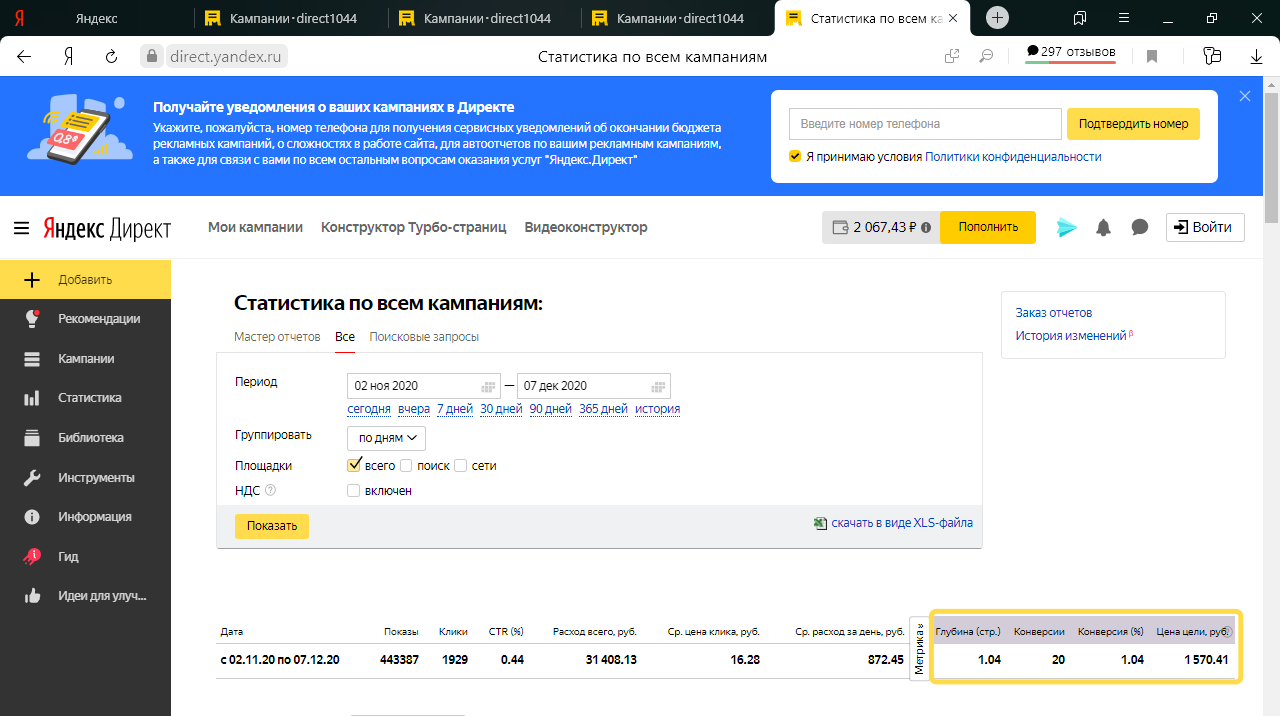Open the 'по дням' grouping dropdown
The height and width of the screenshot is (716, 1280).
coord(386,438)
